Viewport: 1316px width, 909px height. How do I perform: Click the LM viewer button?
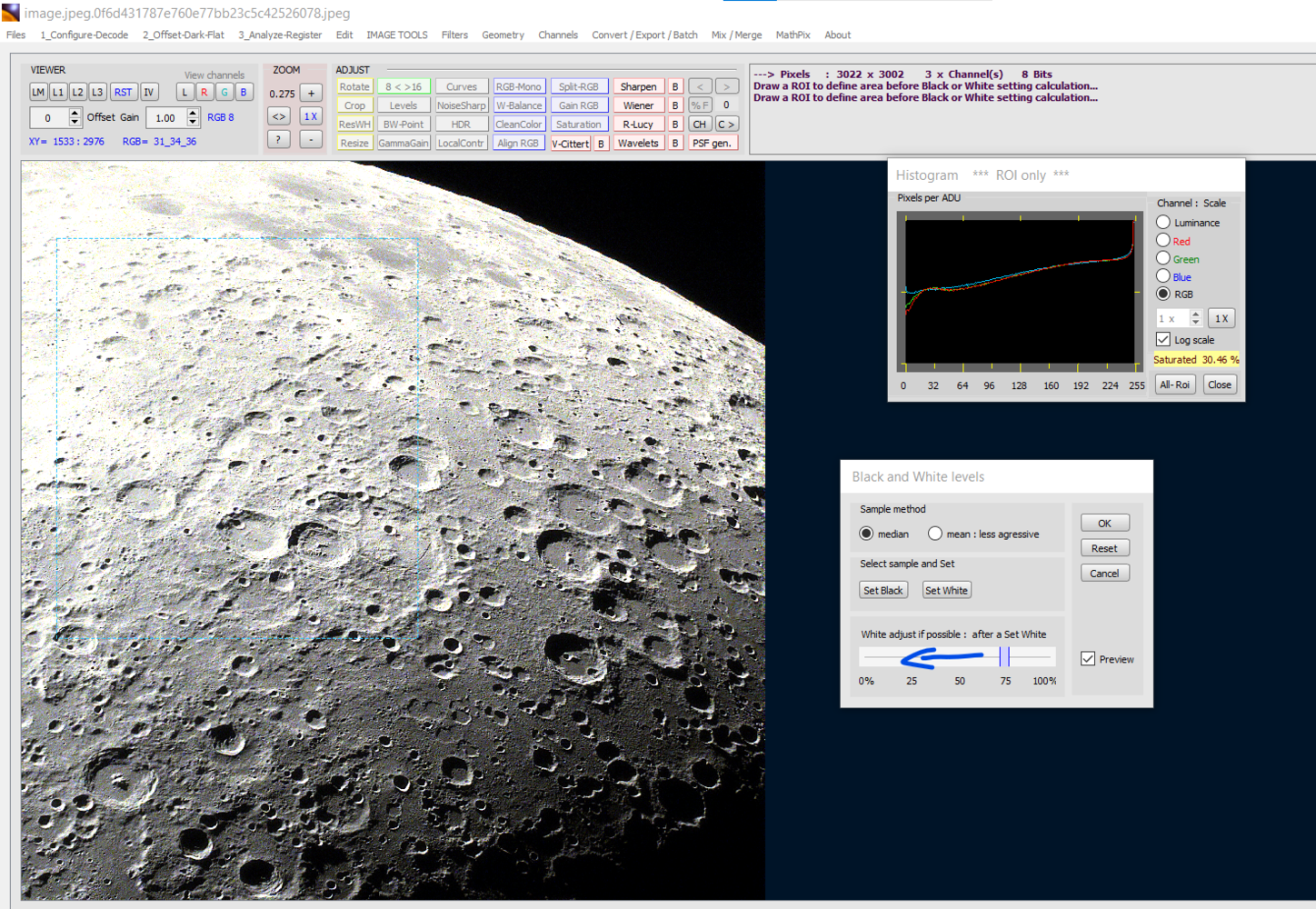pyautogui.click(x=38, y=92)
